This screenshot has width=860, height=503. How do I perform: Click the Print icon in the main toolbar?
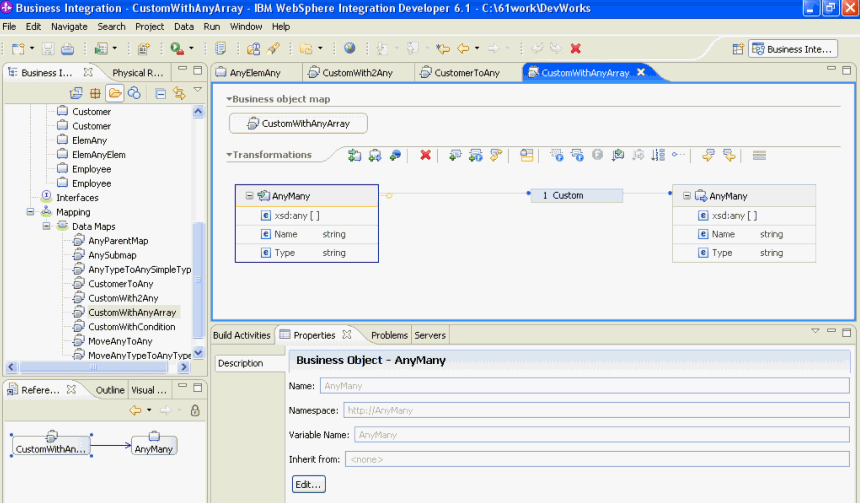67,49
